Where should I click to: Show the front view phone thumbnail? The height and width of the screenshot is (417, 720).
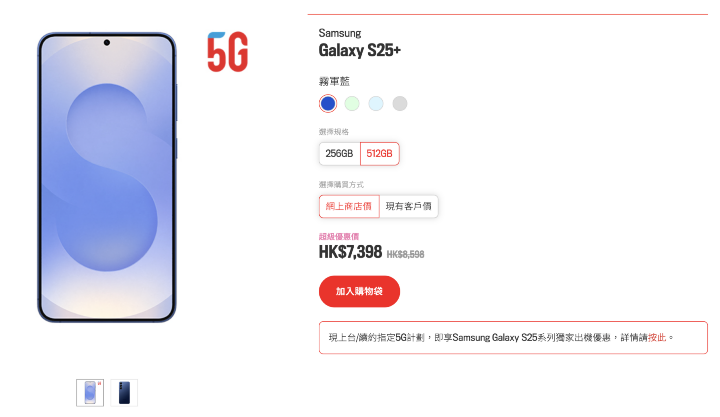coord(90,392)
